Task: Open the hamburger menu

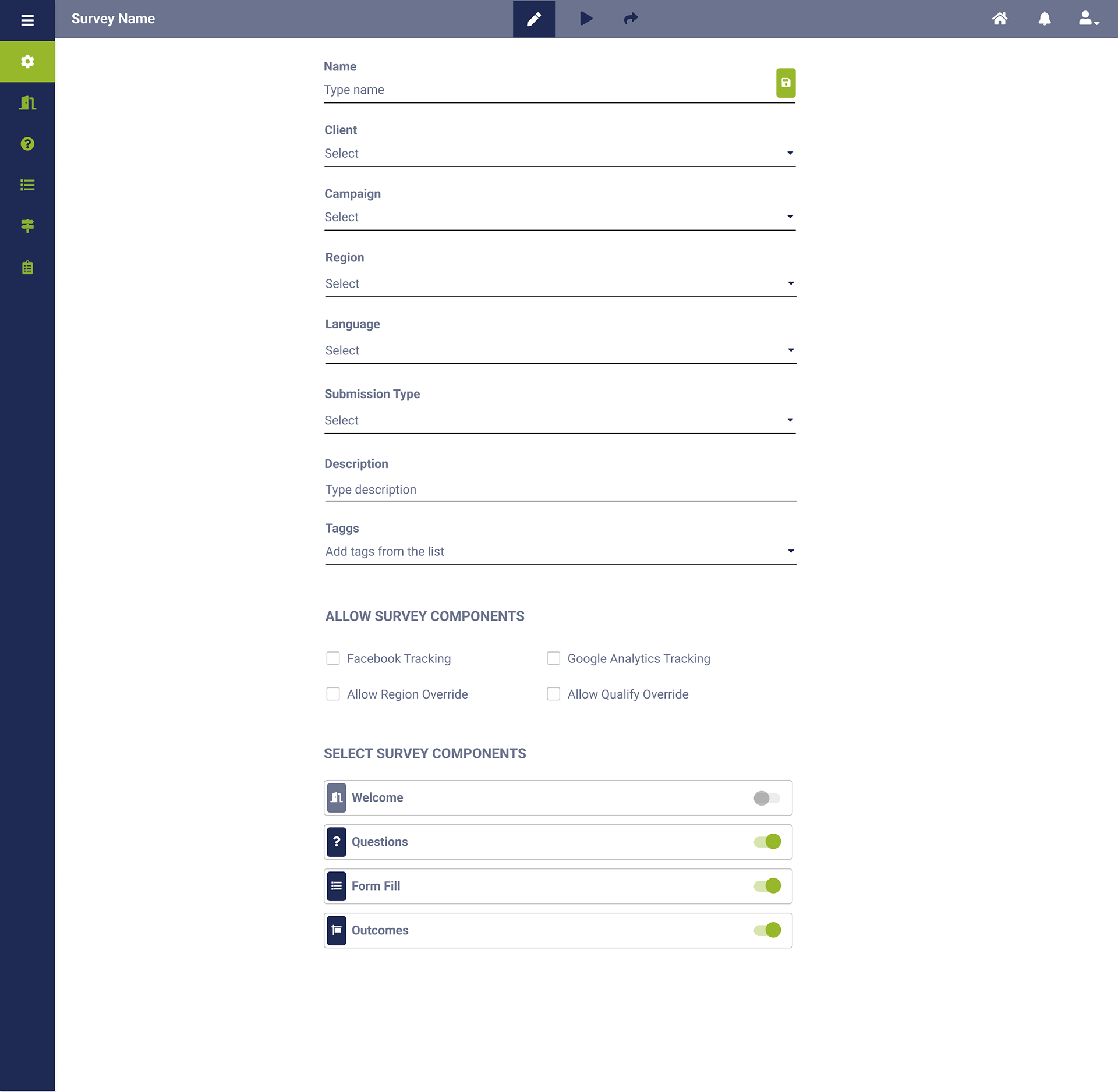Action: click(x=27, y=20)
